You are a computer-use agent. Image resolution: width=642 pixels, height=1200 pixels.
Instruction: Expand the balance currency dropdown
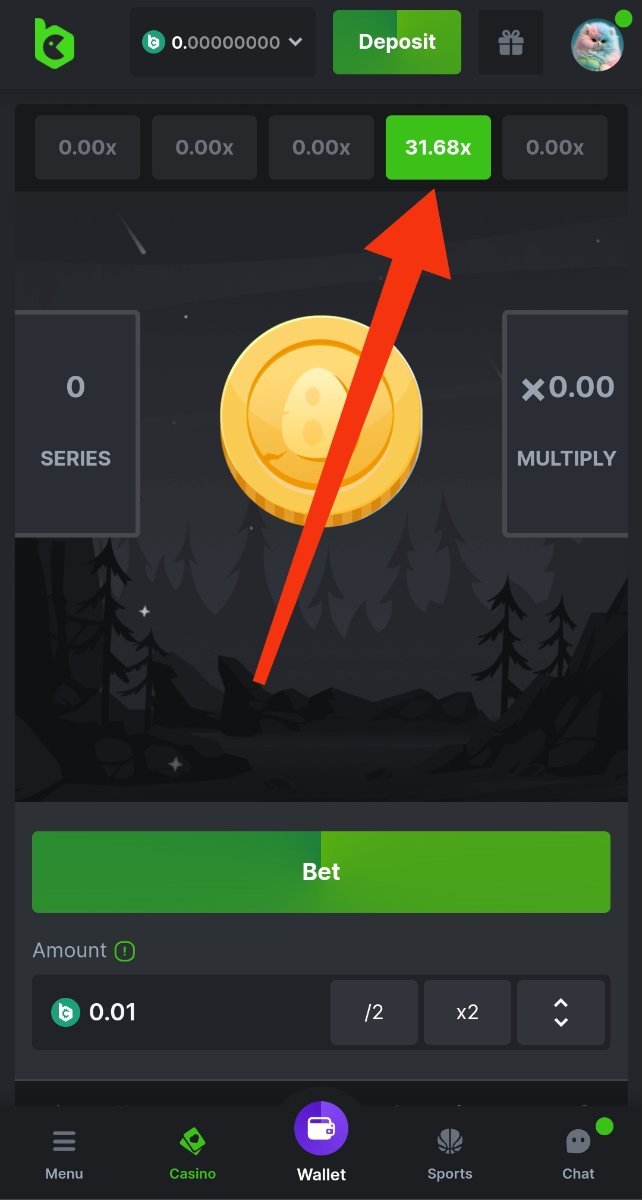pyautogui.click(x=295, y=42)
